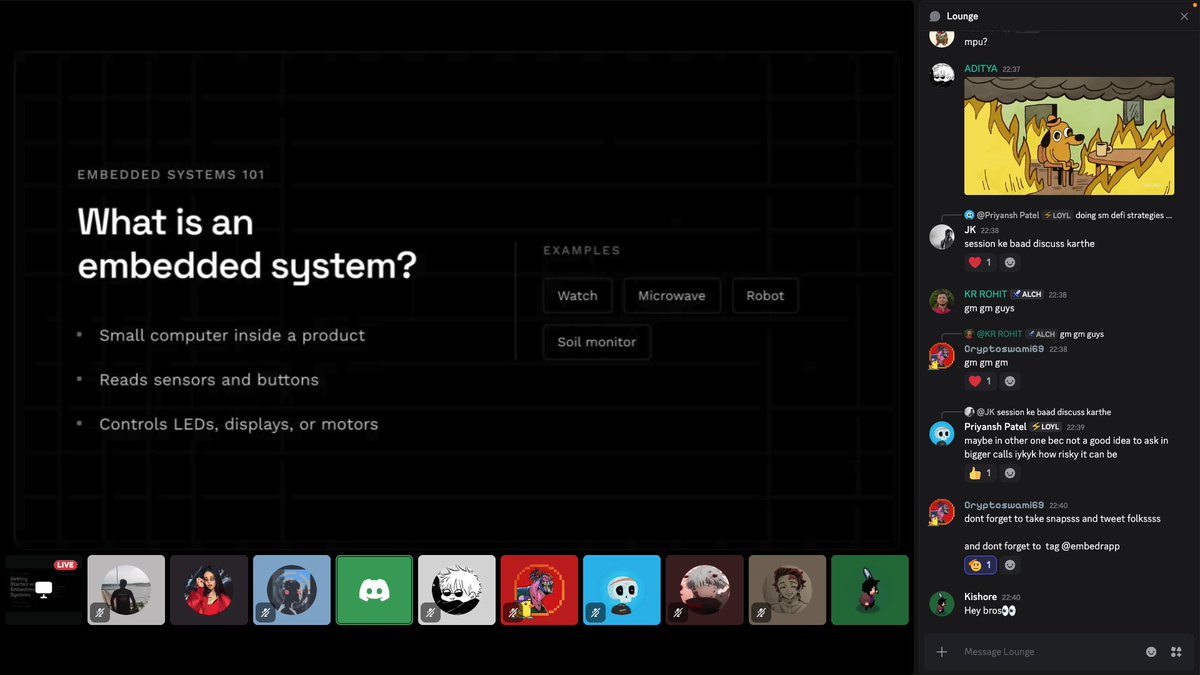Click the Lounge chat bubble icon
The image size is (1200, 675).
[x=935, y=16]
